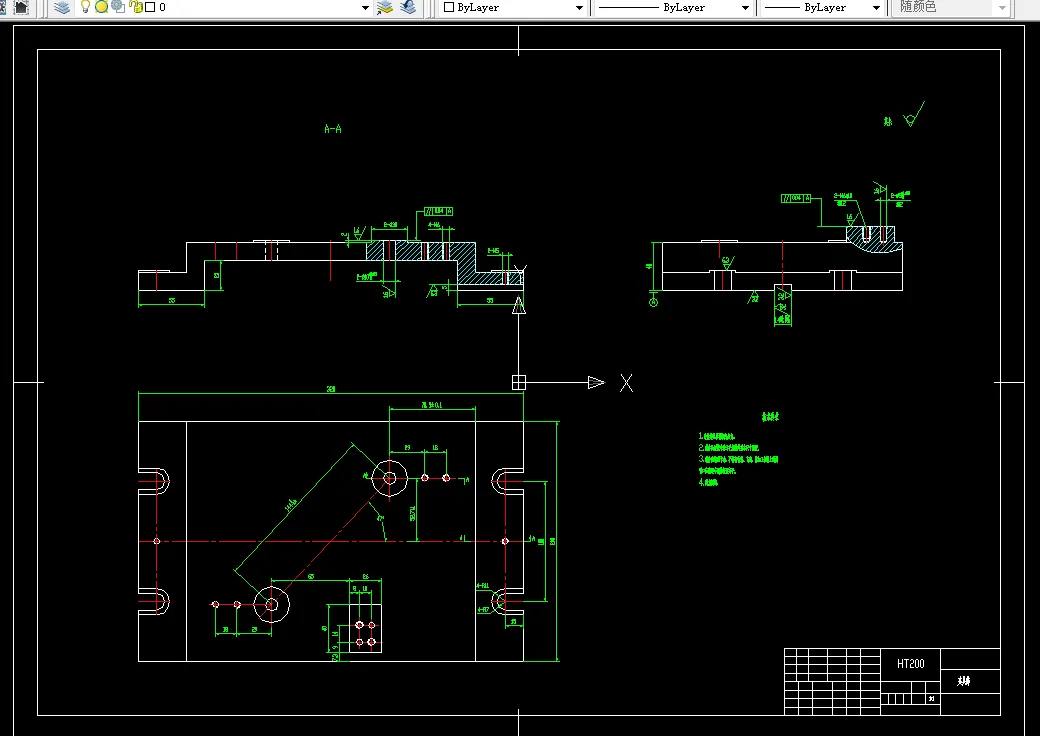Select the HT200 text in title block

911,664
